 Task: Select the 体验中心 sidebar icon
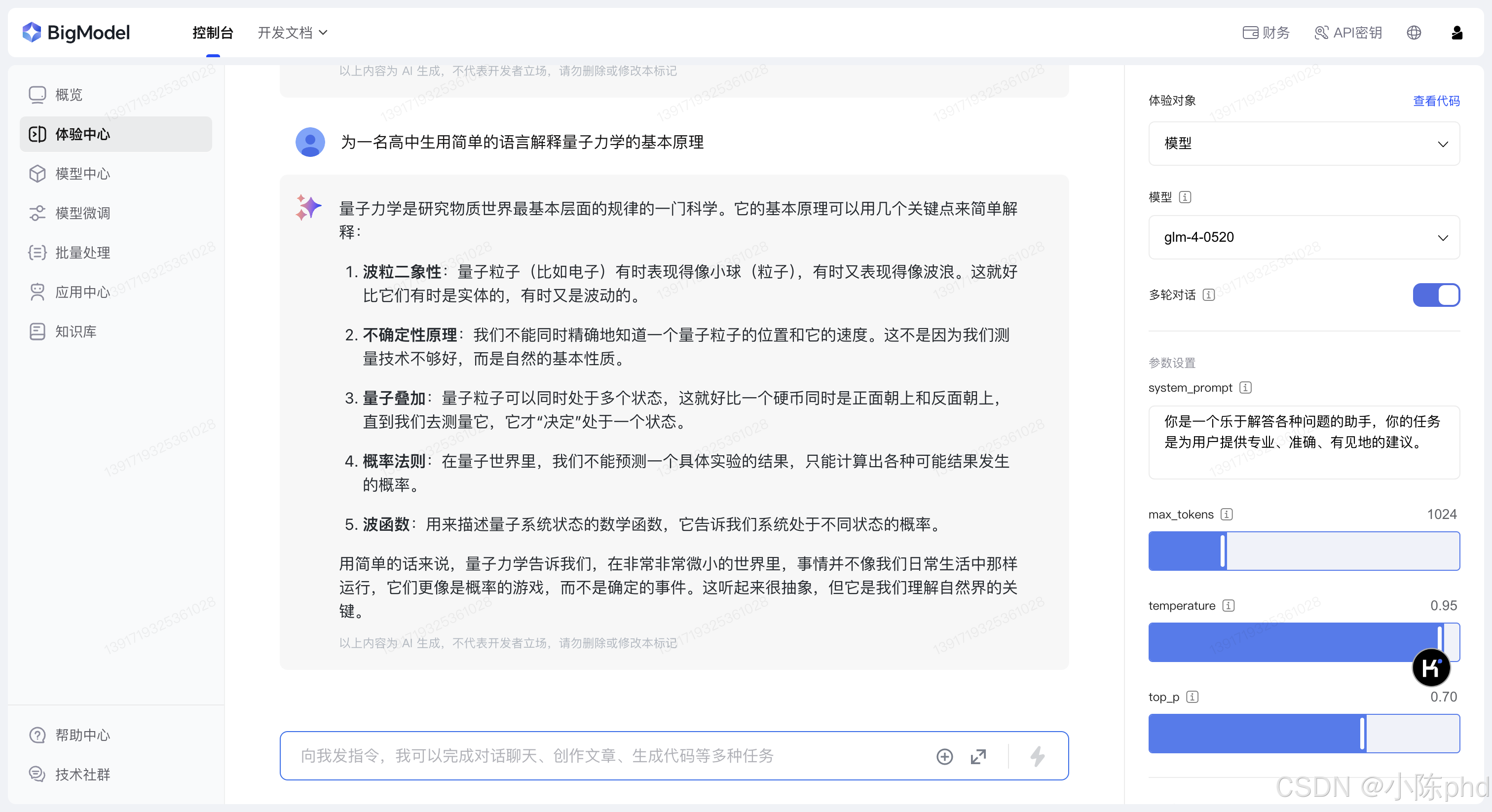tap(37, 134)
